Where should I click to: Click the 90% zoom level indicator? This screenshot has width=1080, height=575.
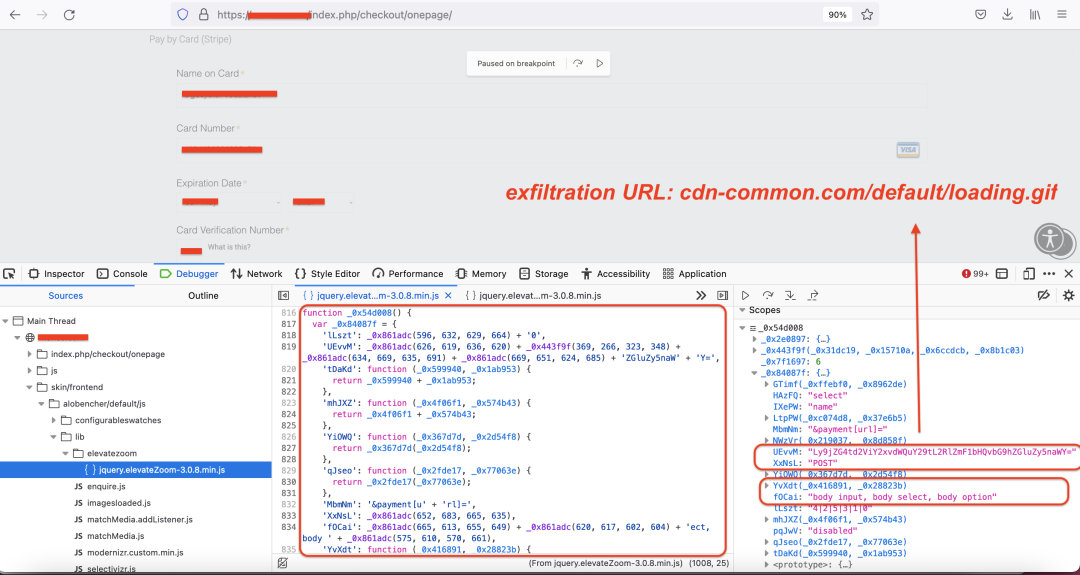click(x=837, y=15)
